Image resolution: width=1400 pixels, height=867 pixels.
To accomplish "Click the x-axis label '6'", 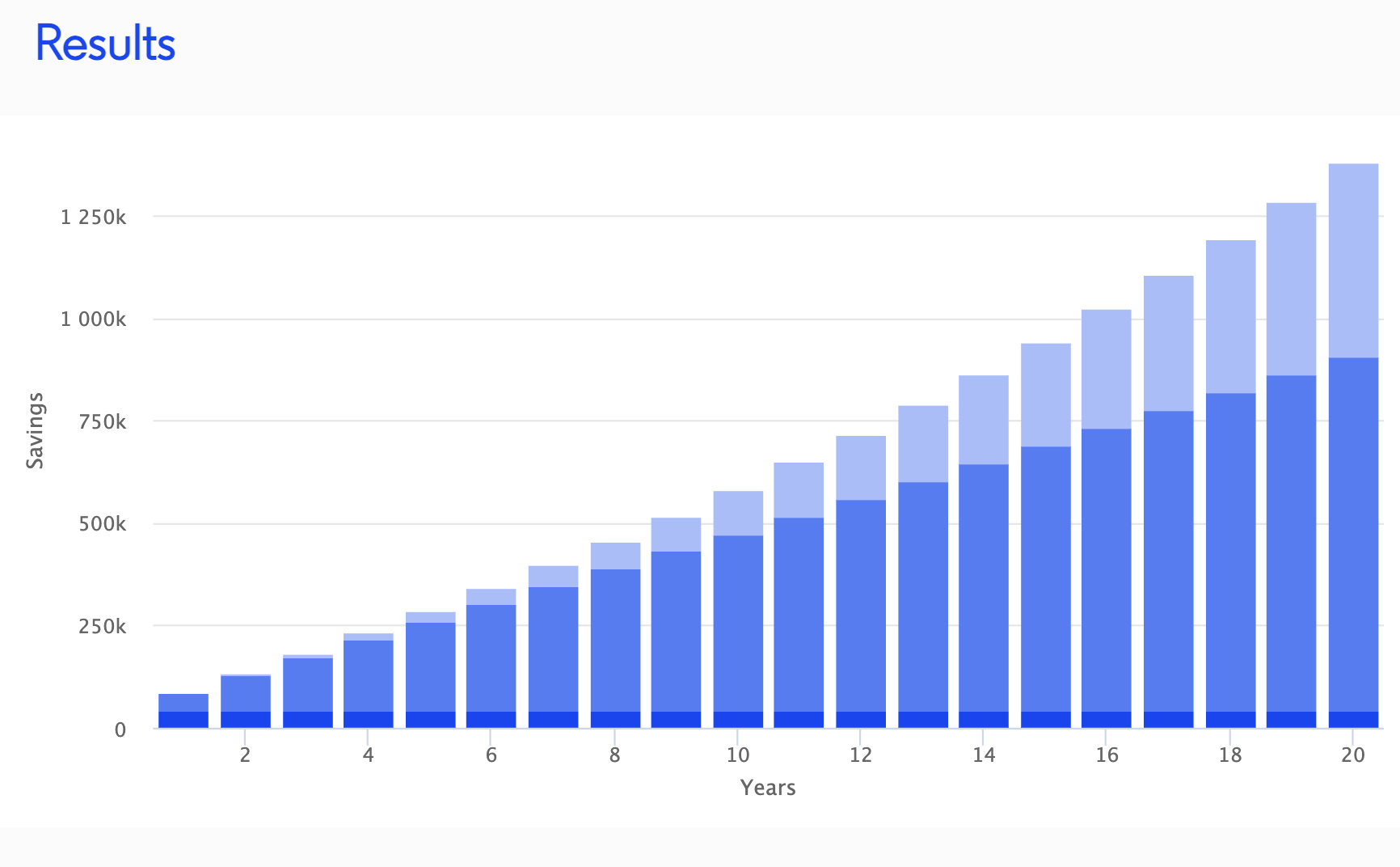I will [x=491, y=755].
